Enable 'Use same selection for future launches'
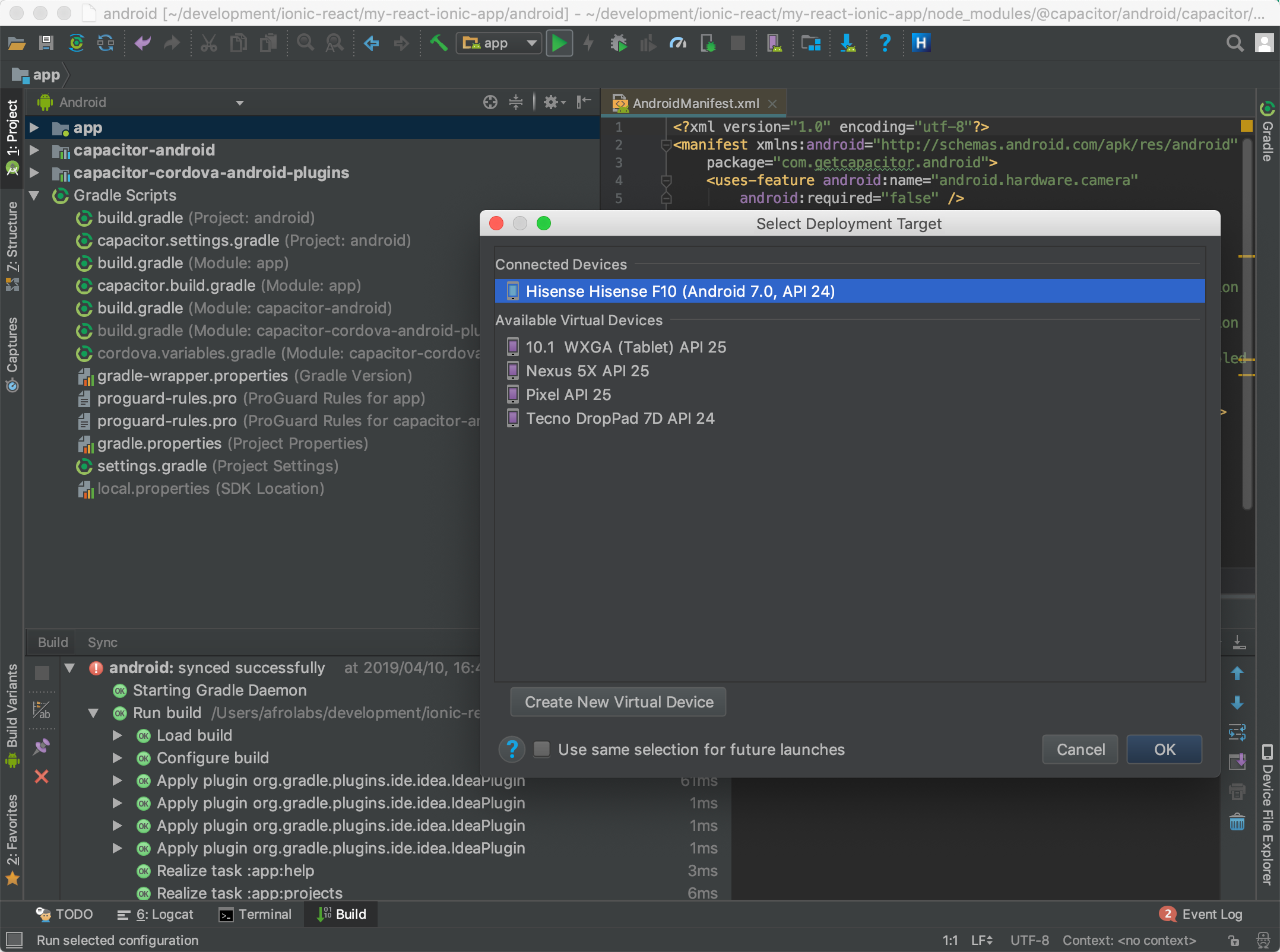The width and height of the screenshot is (1280, 952). [x=541, y=750]
